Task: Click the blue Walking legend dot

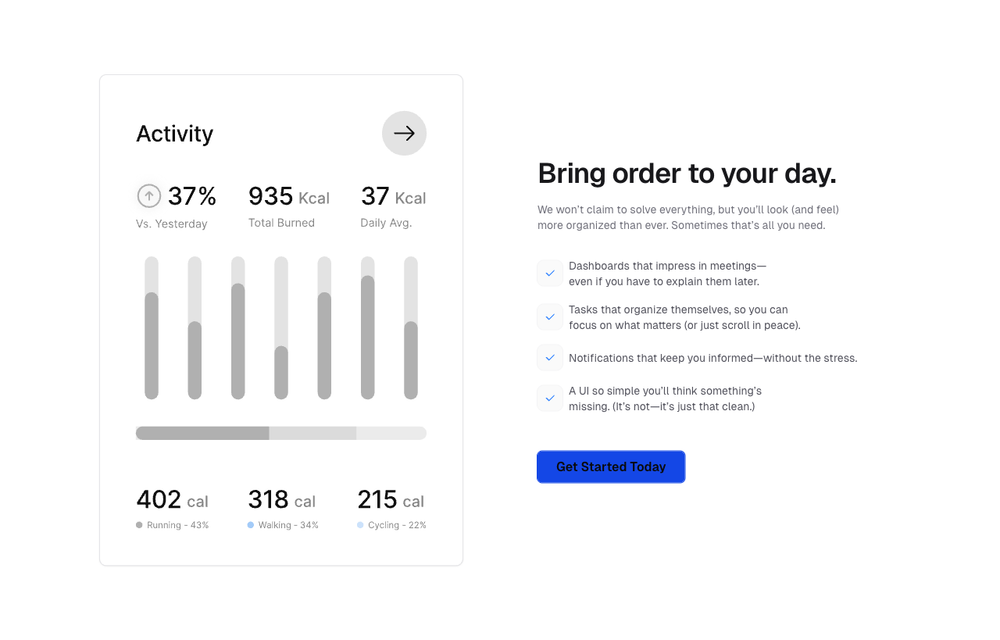Action: tap(251, 525)
